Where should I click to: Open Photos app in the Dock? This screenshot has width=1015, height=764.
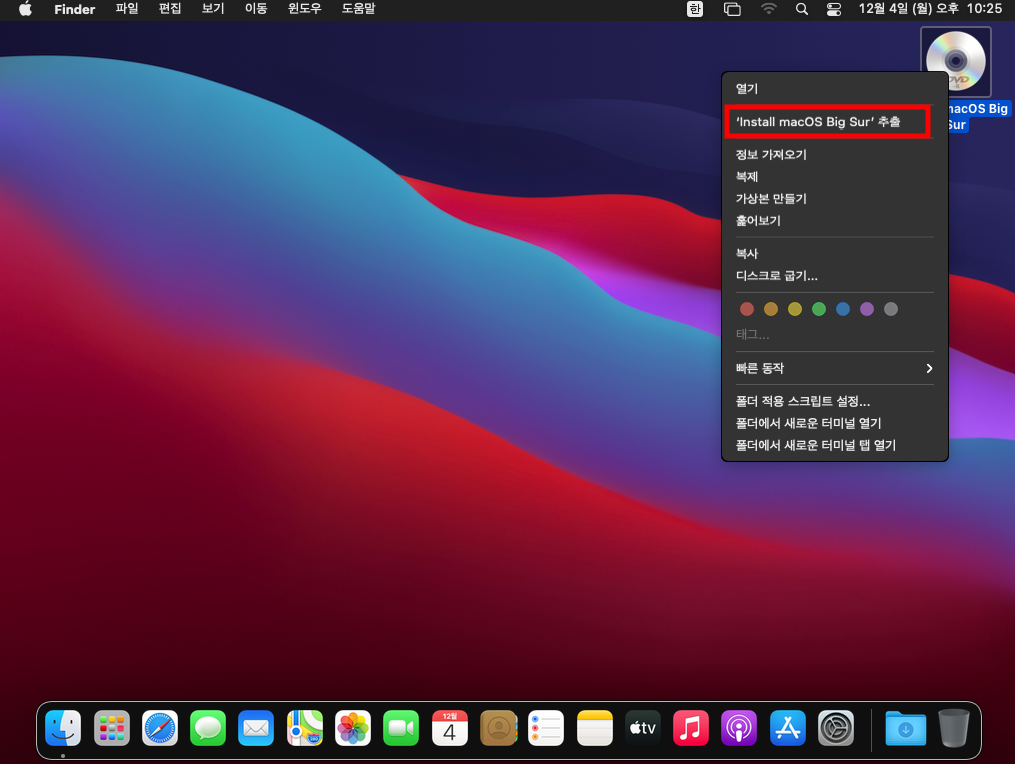[353, 728]
